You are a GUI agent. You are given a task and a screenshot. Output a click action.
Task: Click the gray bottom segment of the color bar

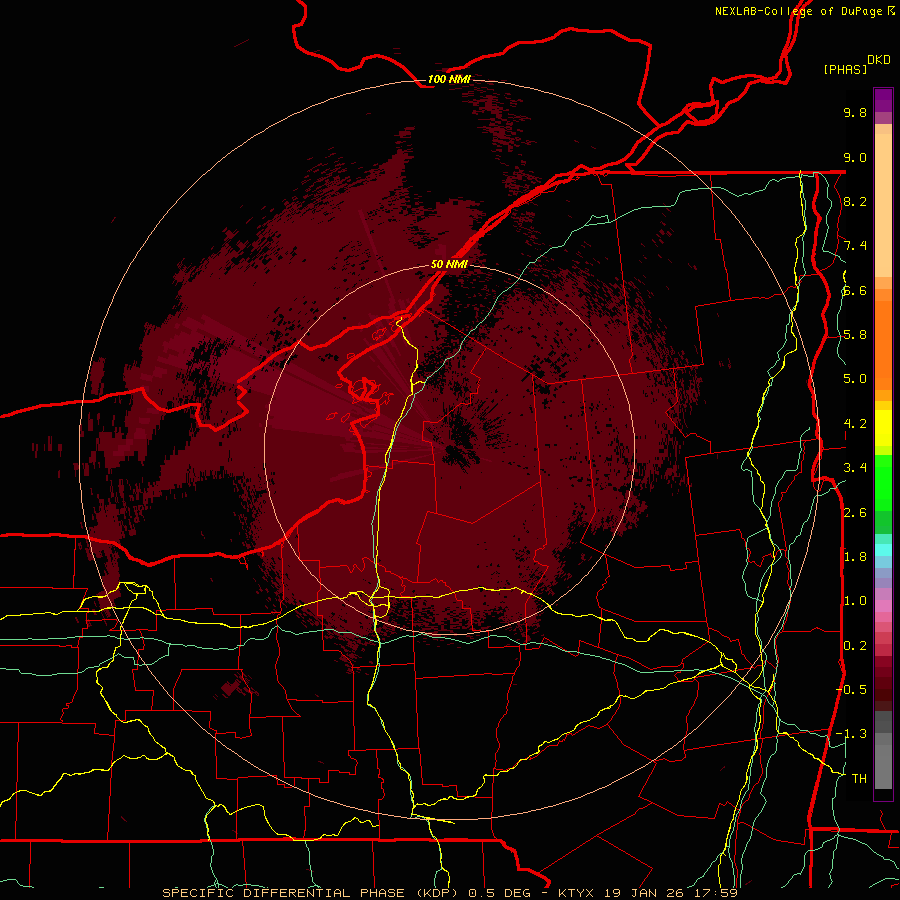(x=883, y=761)
